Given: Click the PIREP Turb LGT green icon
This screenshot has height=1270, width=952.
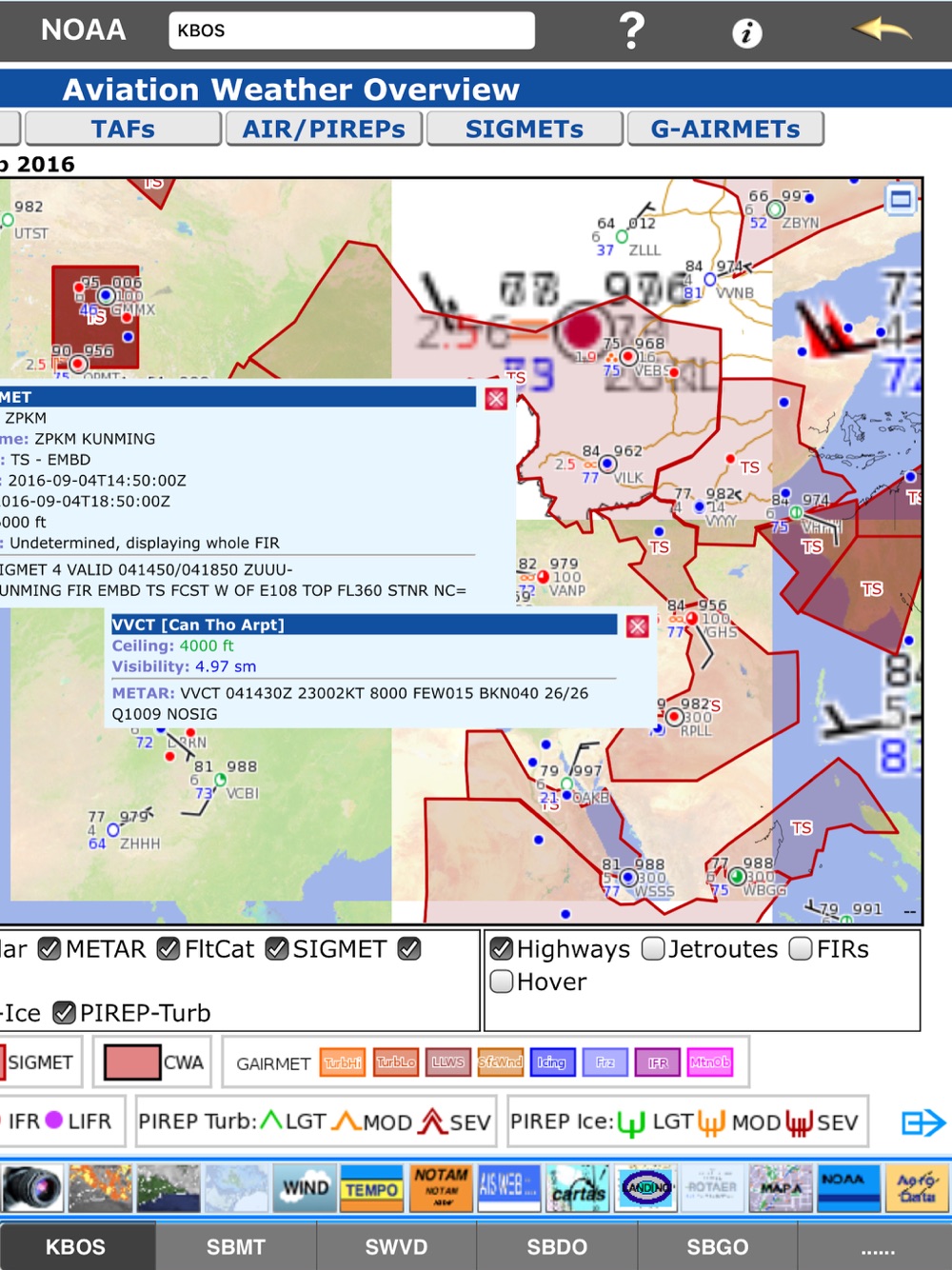Looking at the screenshot, I should point(271,1121).
